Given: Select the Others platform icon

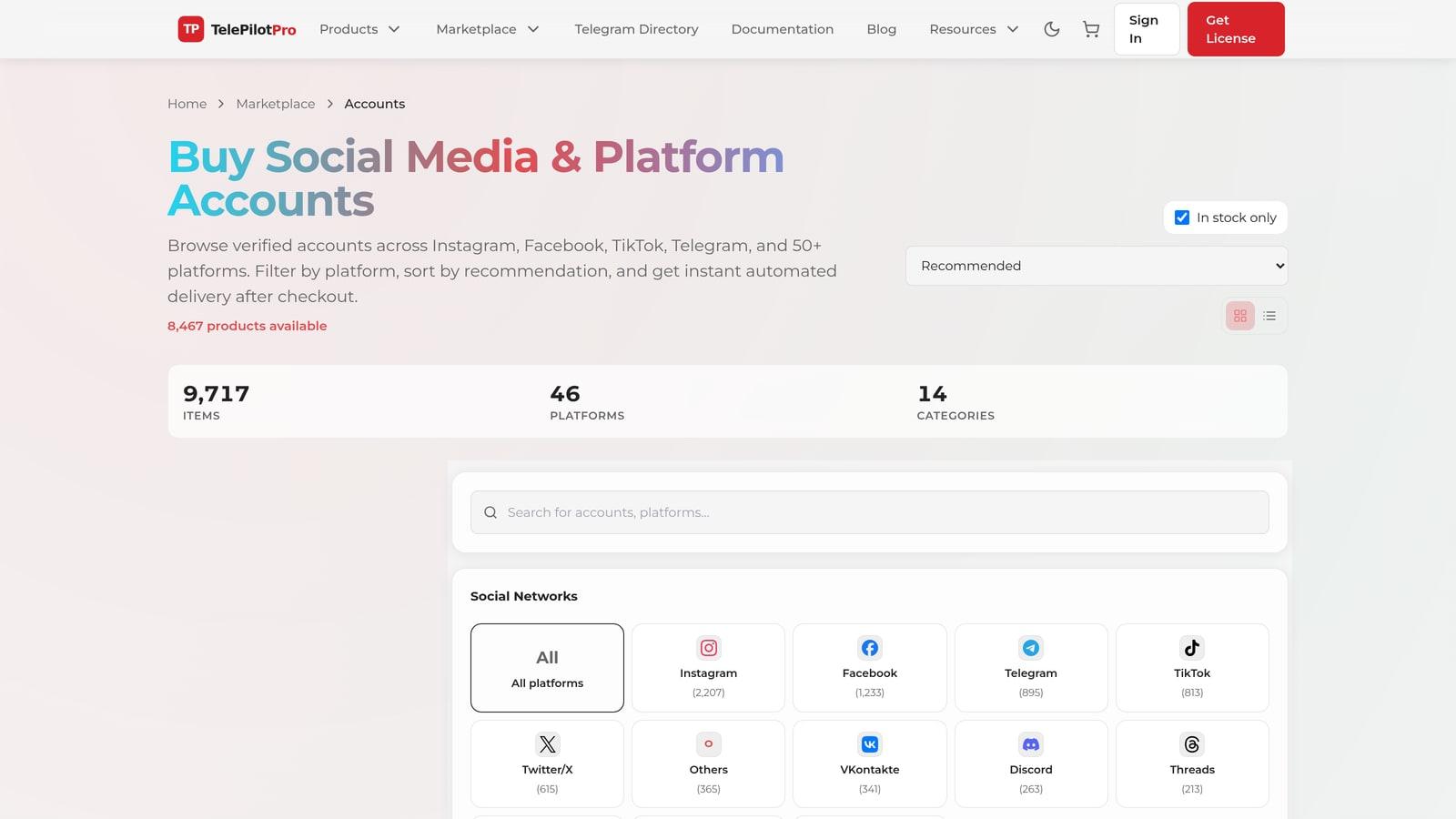Looking at the screenshot, I should pos(708,744).
